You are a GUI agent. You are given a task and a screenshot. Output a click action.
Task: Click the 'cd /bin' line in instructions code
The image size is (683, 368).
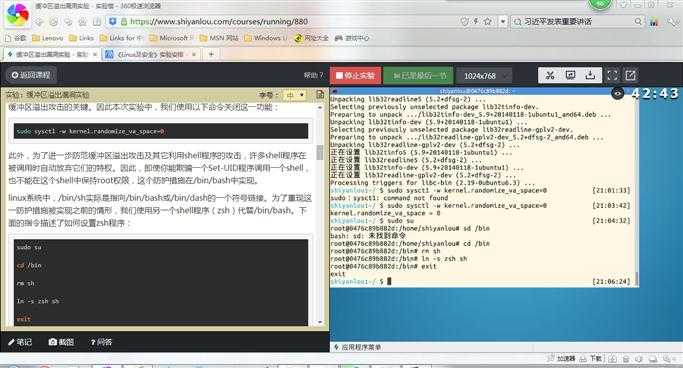pyautogui.click(x=29, y=265)
